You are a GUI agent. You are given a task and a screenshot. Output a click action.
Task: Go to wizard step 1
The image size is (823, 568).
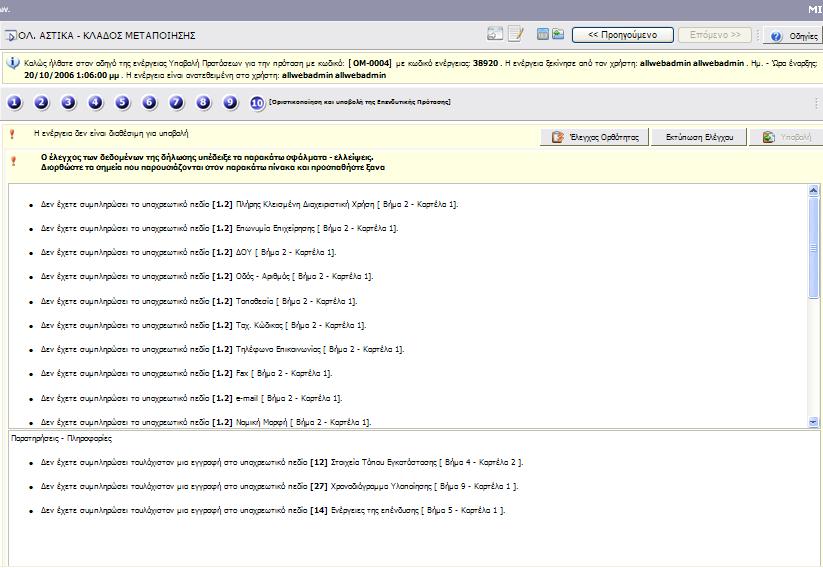tap(14, 102)
